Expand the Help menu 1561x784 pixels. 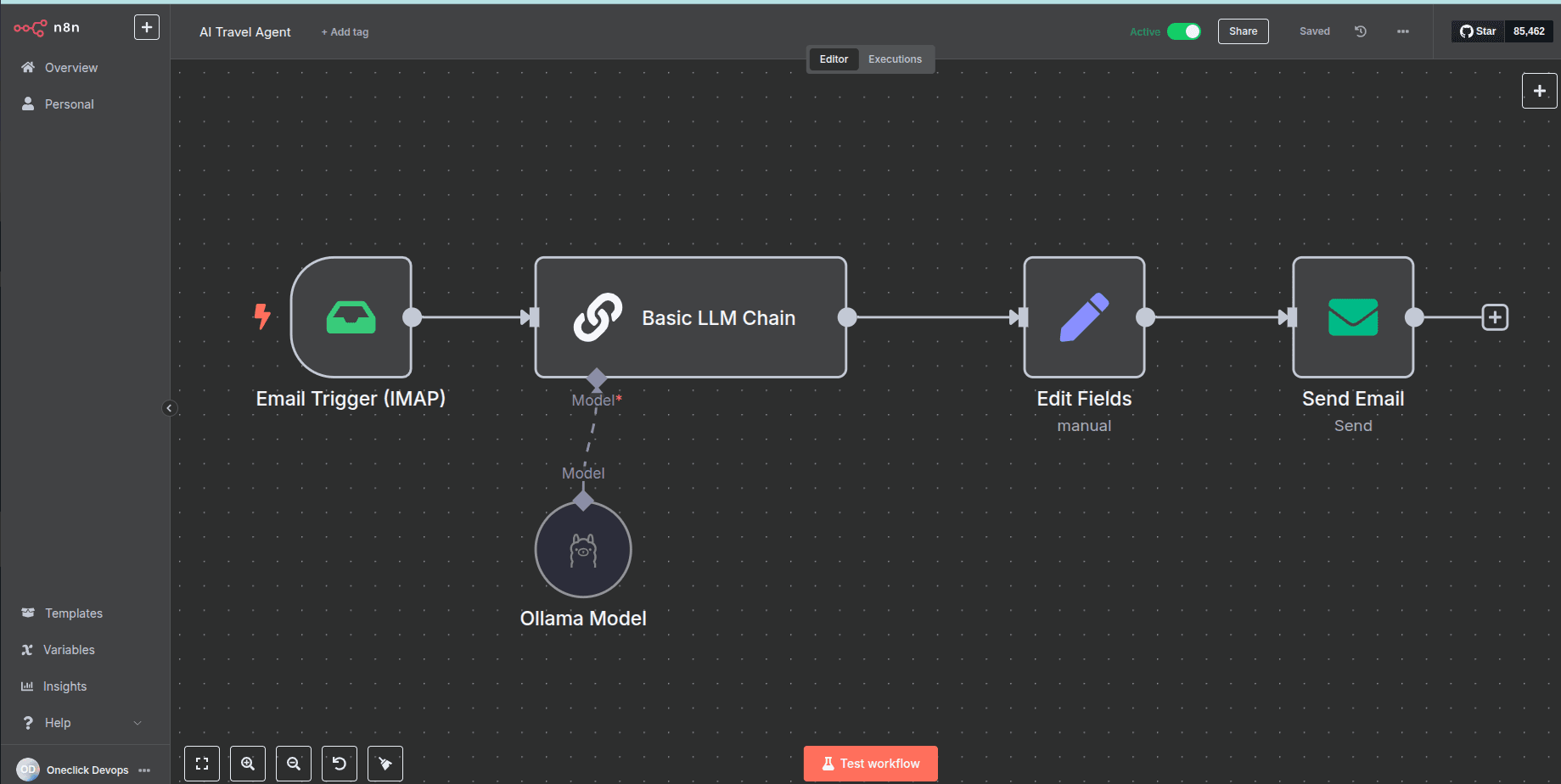click(81, 723)
